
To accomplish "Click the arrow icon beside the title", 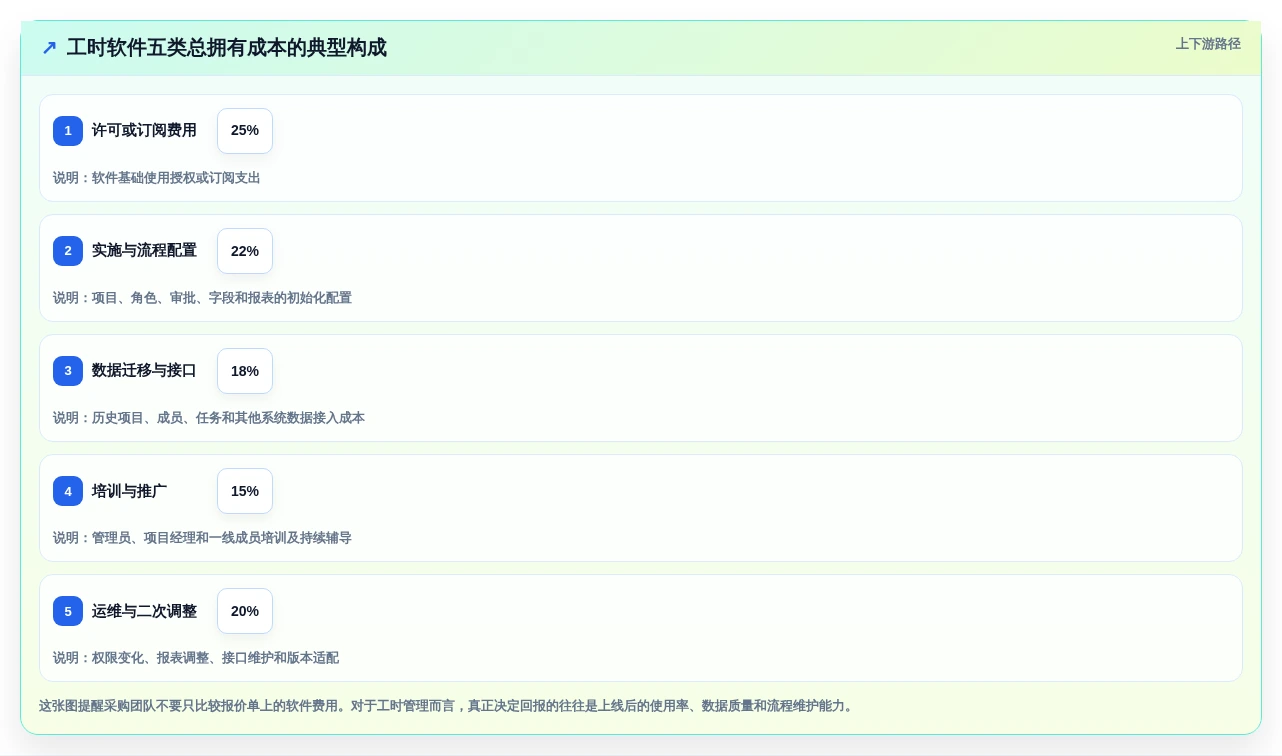I will pyautogui.click(x=49, y=48).
